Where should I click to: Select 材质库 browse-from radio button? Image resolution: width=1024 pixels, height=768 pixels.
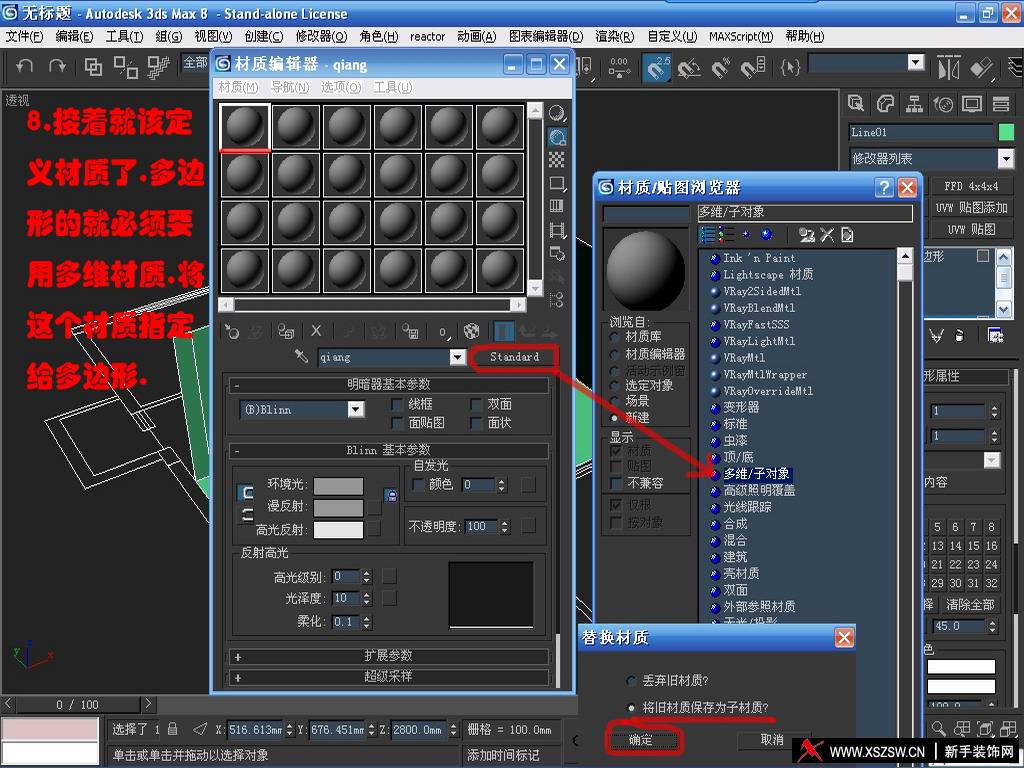[614, 337]
